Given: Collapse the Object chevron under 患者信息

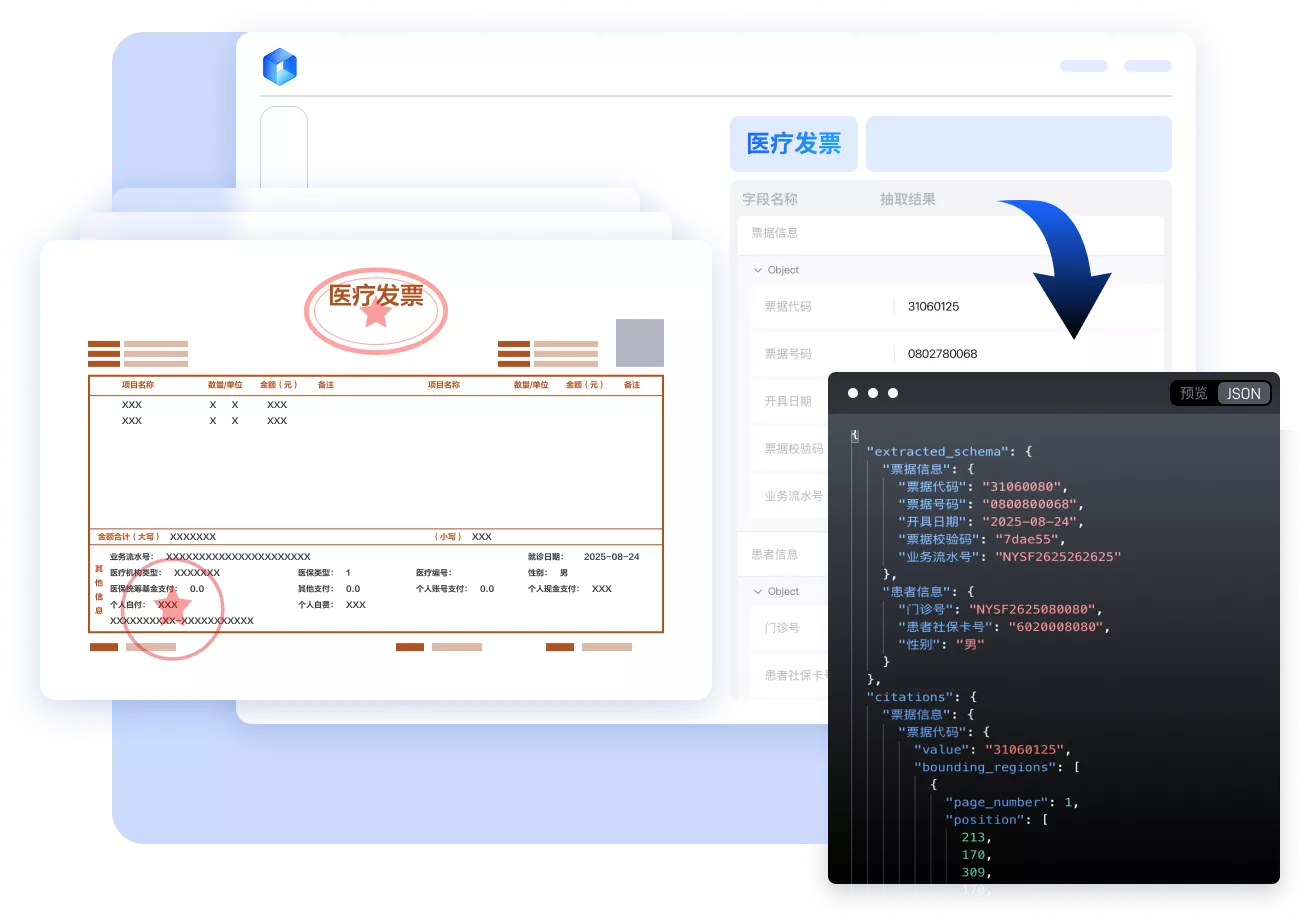Looking at the screenshot, I should 757,591.
